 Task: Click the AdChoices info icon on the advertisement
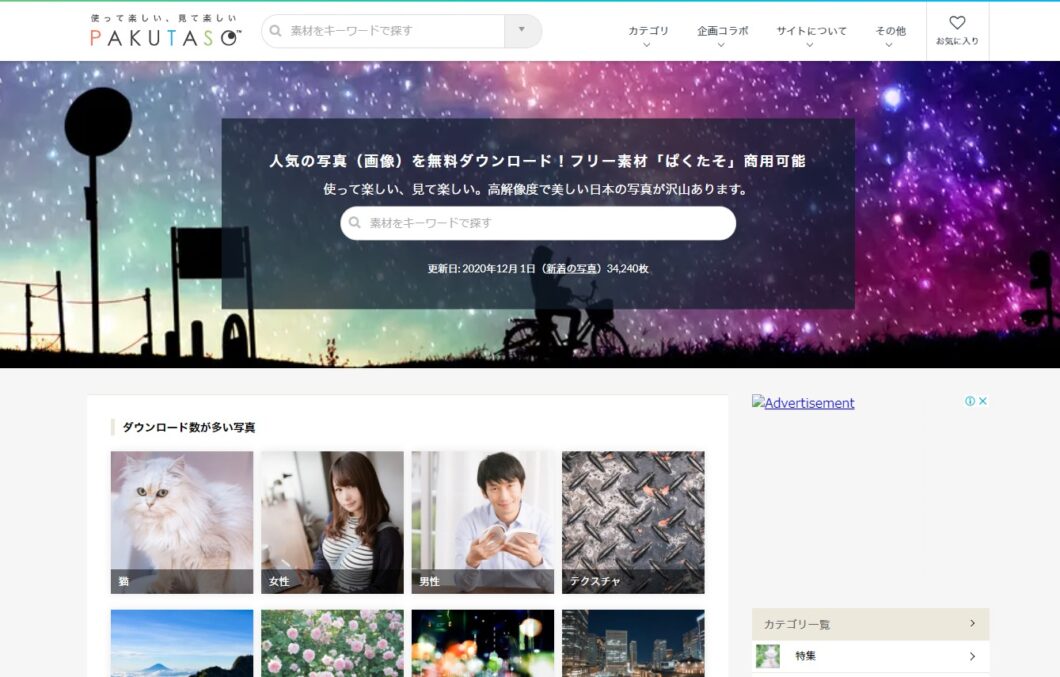click(968, 400)
